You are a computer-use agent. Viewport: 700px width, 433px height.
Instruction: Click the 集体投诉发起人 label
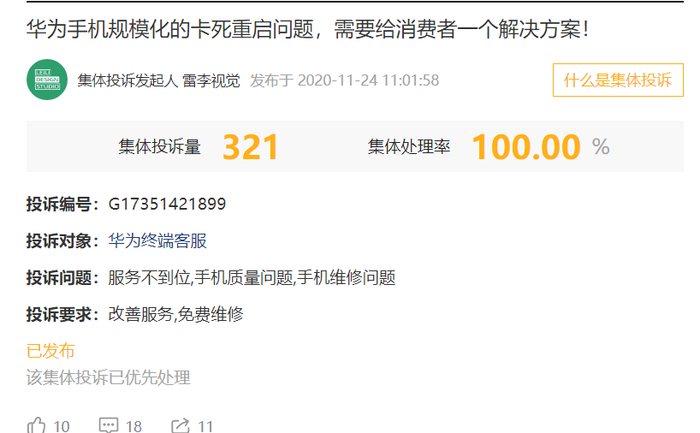[x=128, y=81]
